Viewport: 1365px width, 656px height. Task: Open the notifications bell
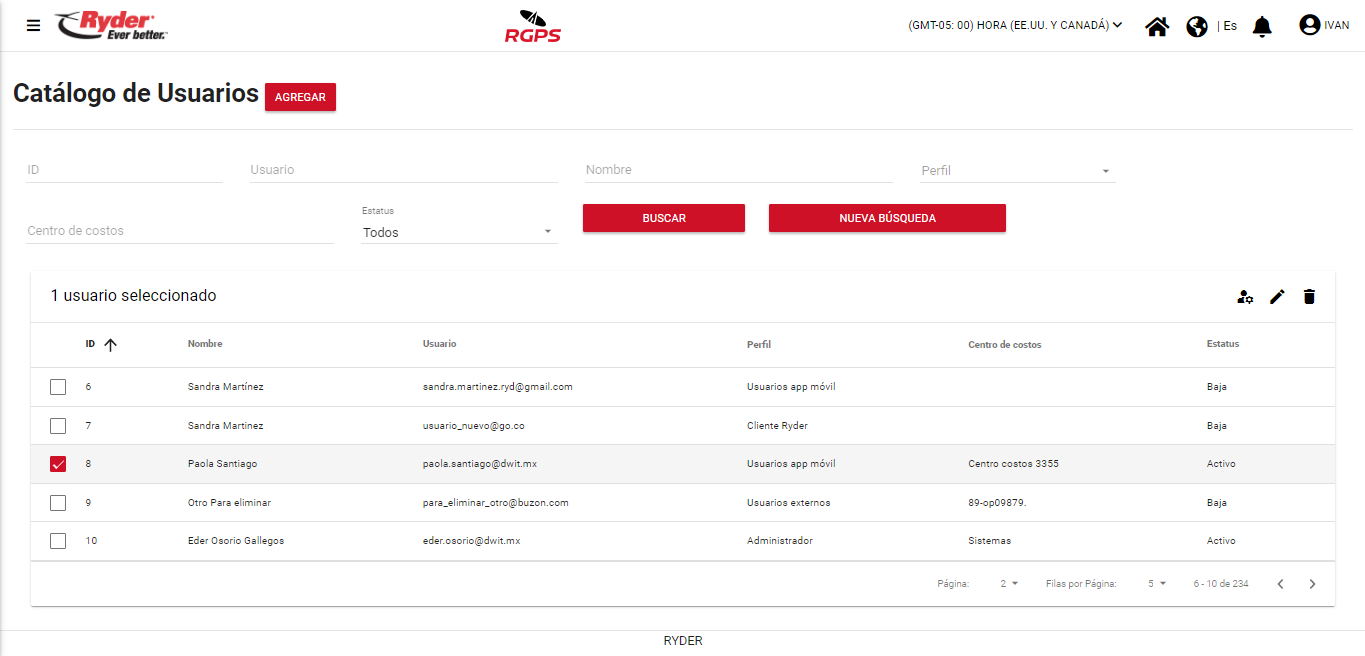tap(1262, 26)
